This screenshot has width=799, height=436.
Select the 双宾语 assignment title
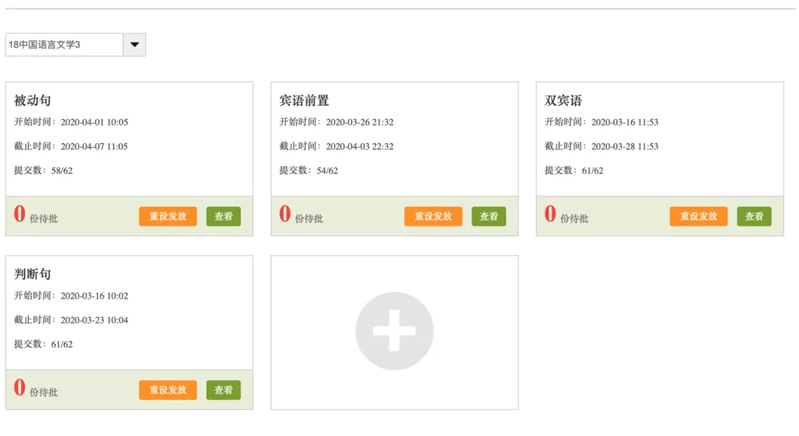pos(563,100)
